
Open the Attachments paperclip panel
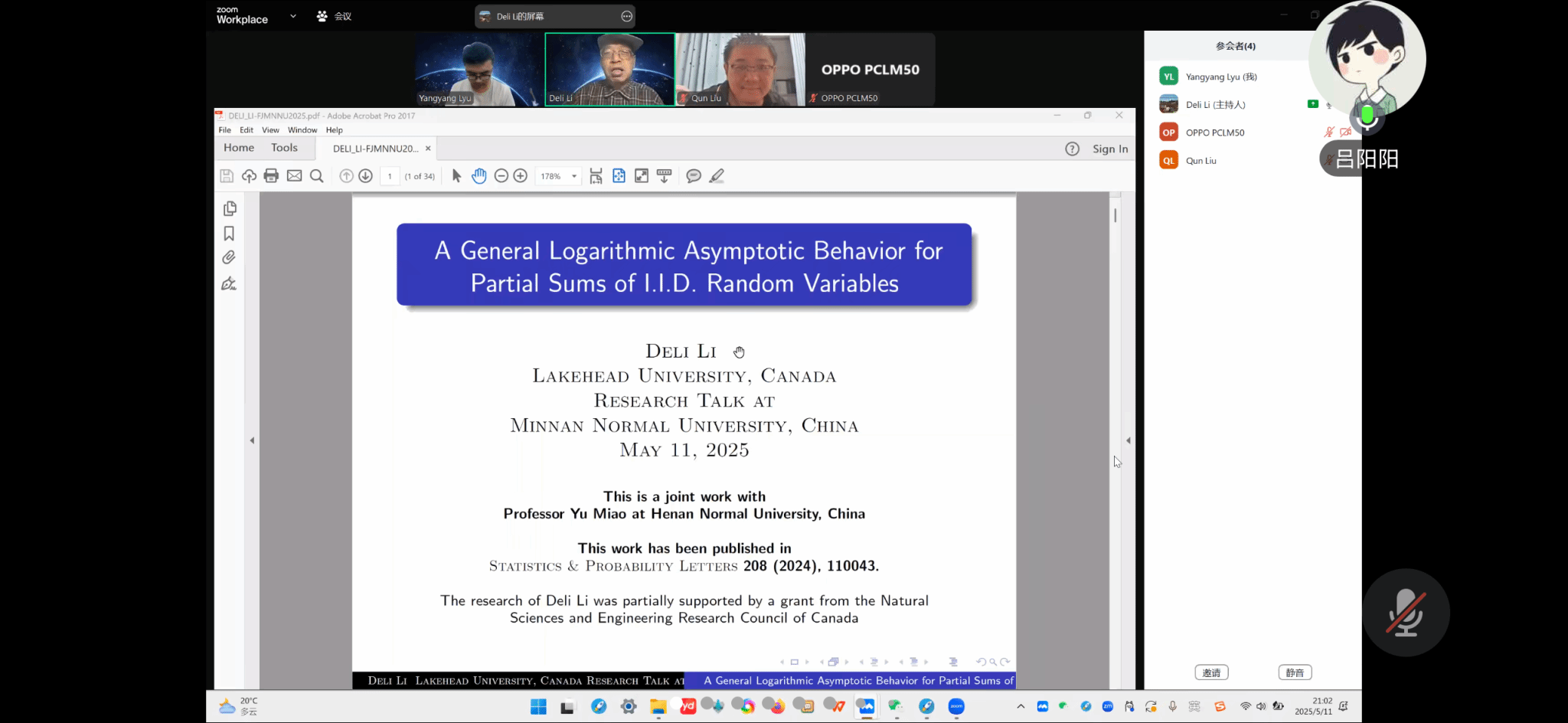(x=229, y=258)
